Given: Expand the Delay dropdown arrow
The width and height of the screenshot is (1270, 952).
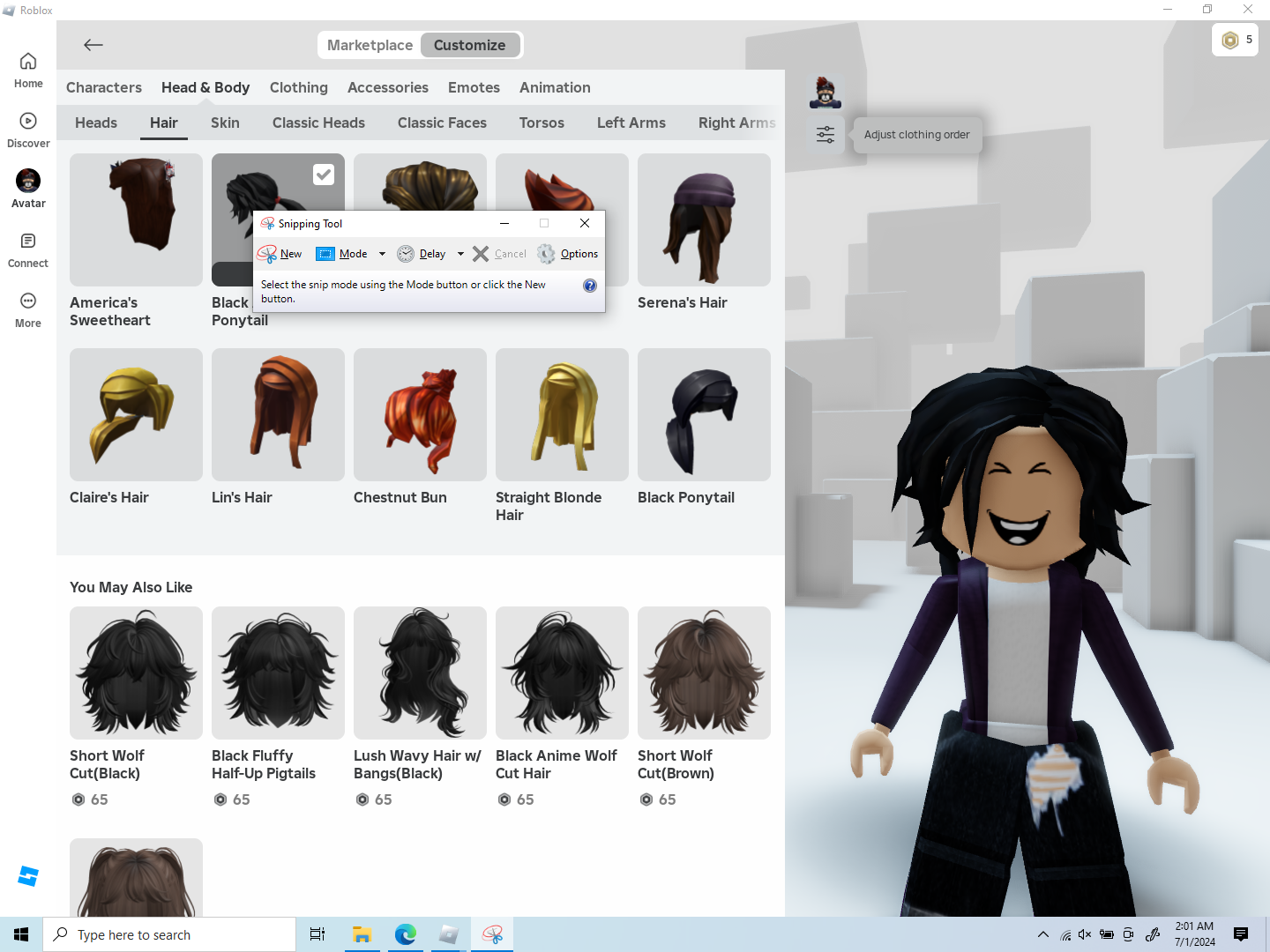Looking at the screenshot, I should point(460,254).
